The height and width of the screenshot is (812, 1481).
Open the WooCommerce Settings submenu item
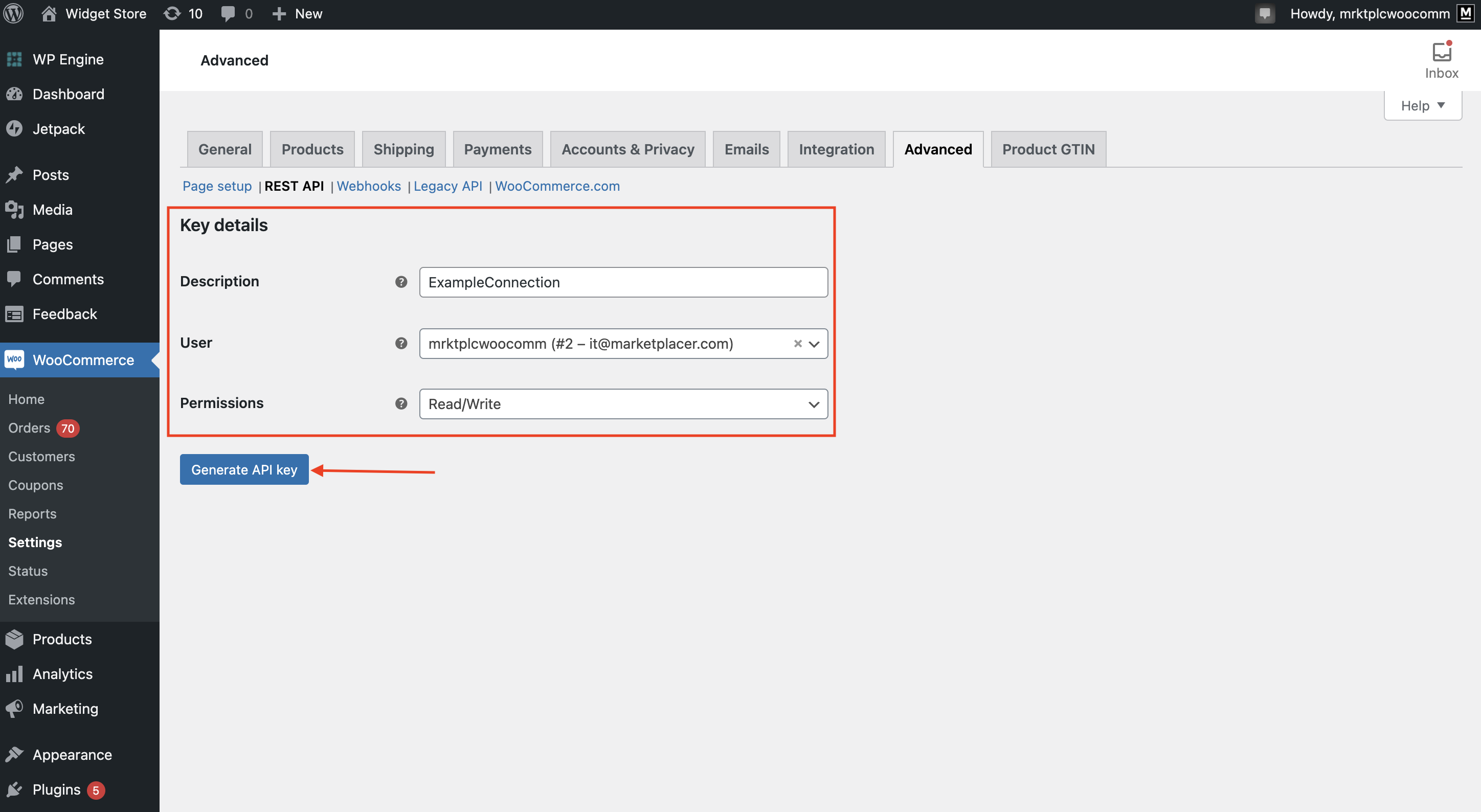[x=35, y=543]
